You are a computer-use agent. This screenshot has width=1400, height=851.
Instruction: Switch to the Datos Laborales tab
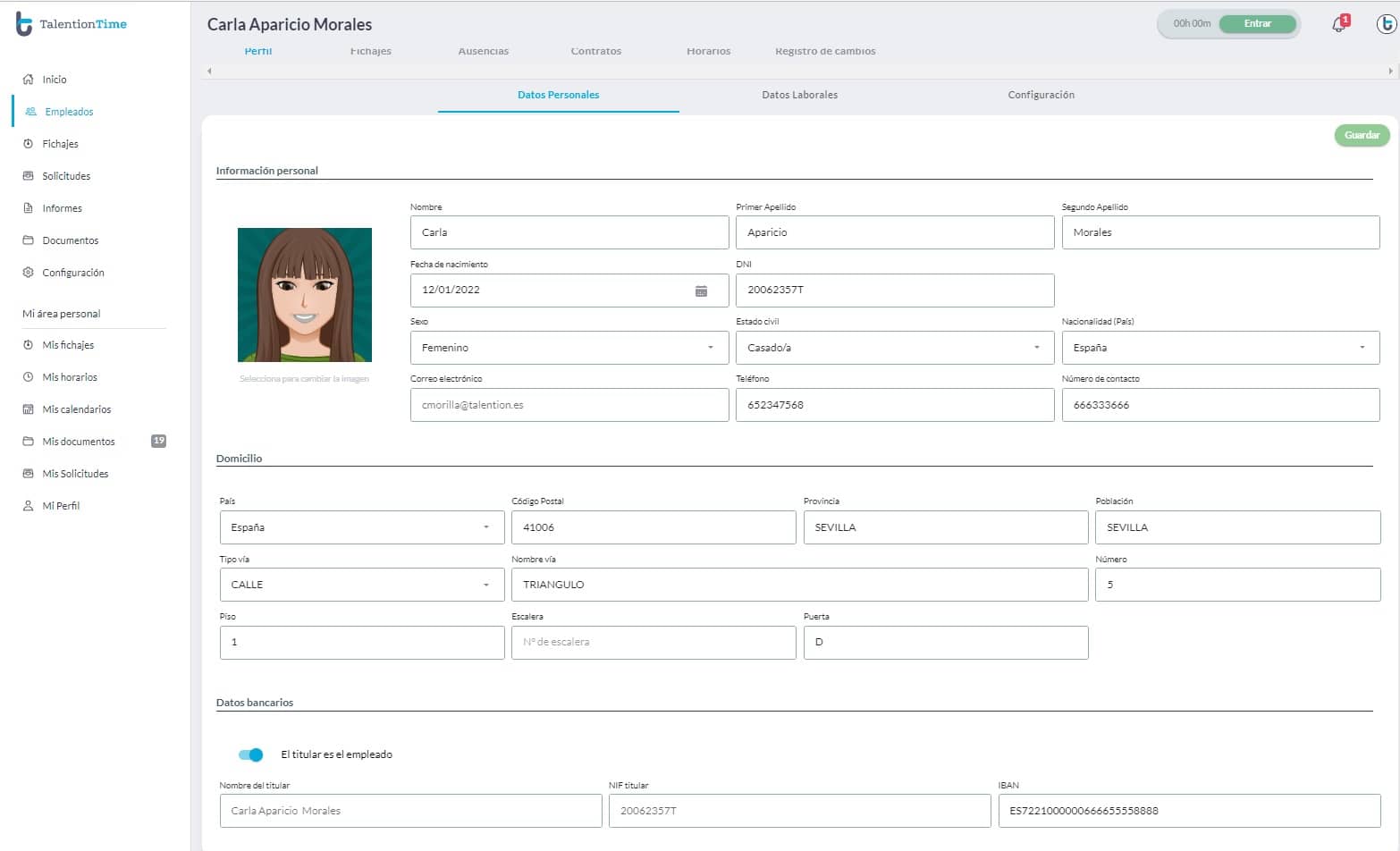coord(799,94)
